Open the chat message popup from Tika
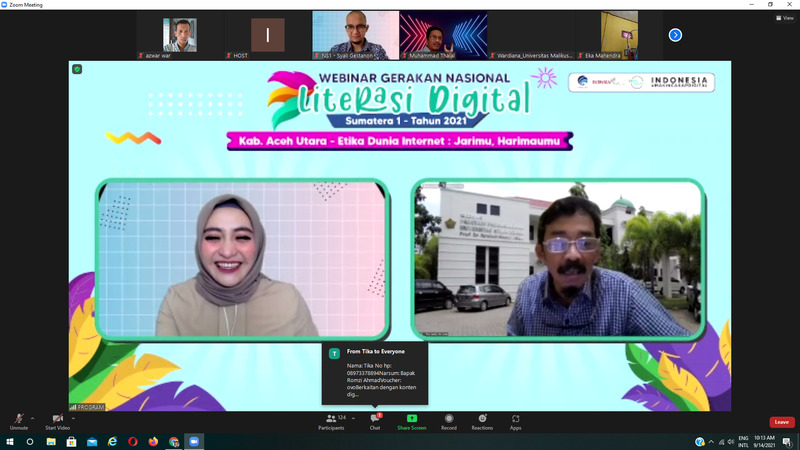Screen dimensions: 800x450 pyautogui.click(x=374, y=372)
